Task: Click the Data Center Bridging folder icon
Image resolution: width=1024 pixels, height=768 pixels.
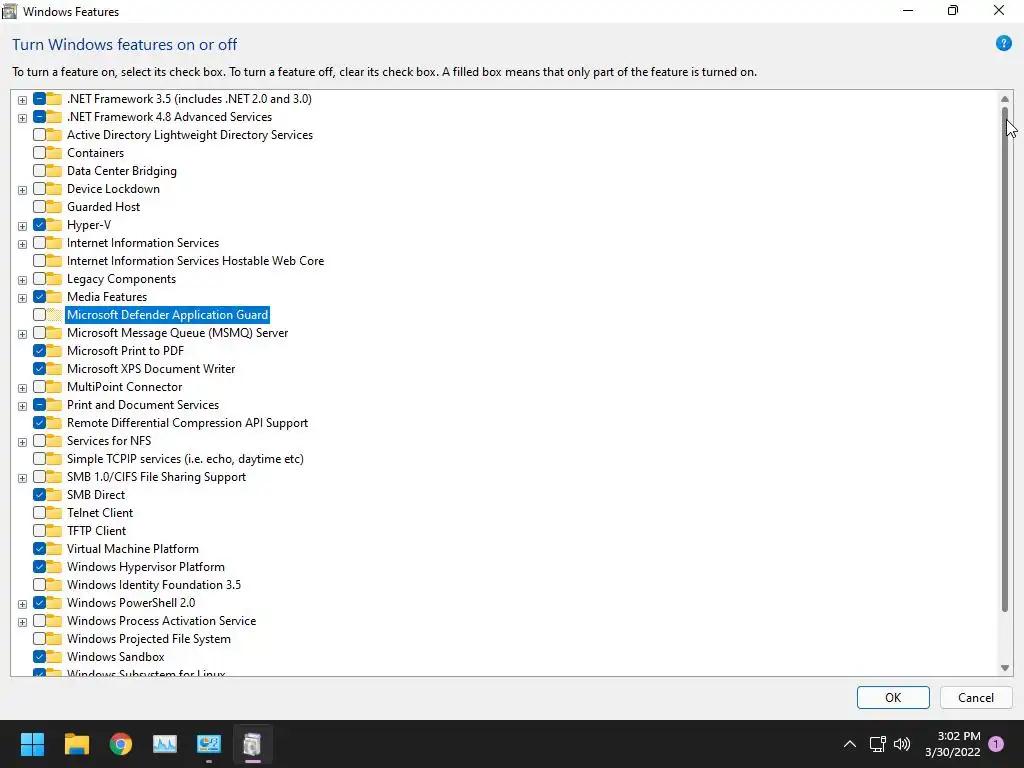Action: (54, 171)
